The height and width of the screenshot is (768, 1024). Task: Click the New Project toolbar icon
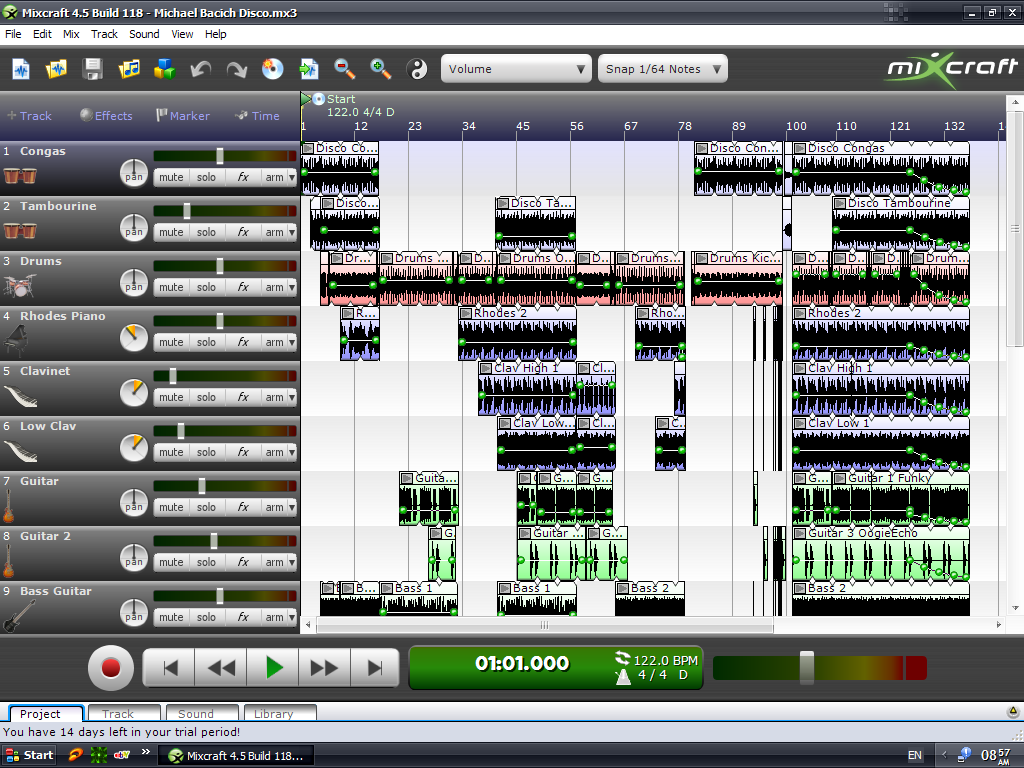click(21, 69)
